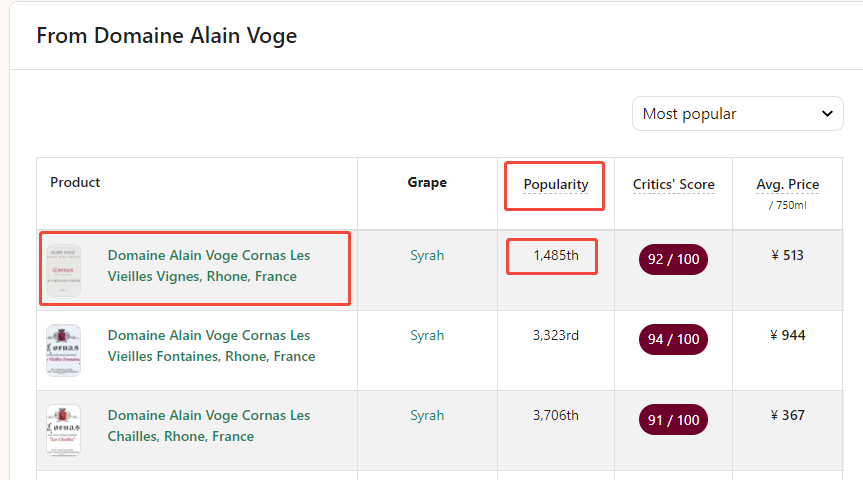Viewport: 863px width, 480px height.
Task: Click the Les Vieilles Fontaines label thumbnail
Action: click(x=63, y=350)
